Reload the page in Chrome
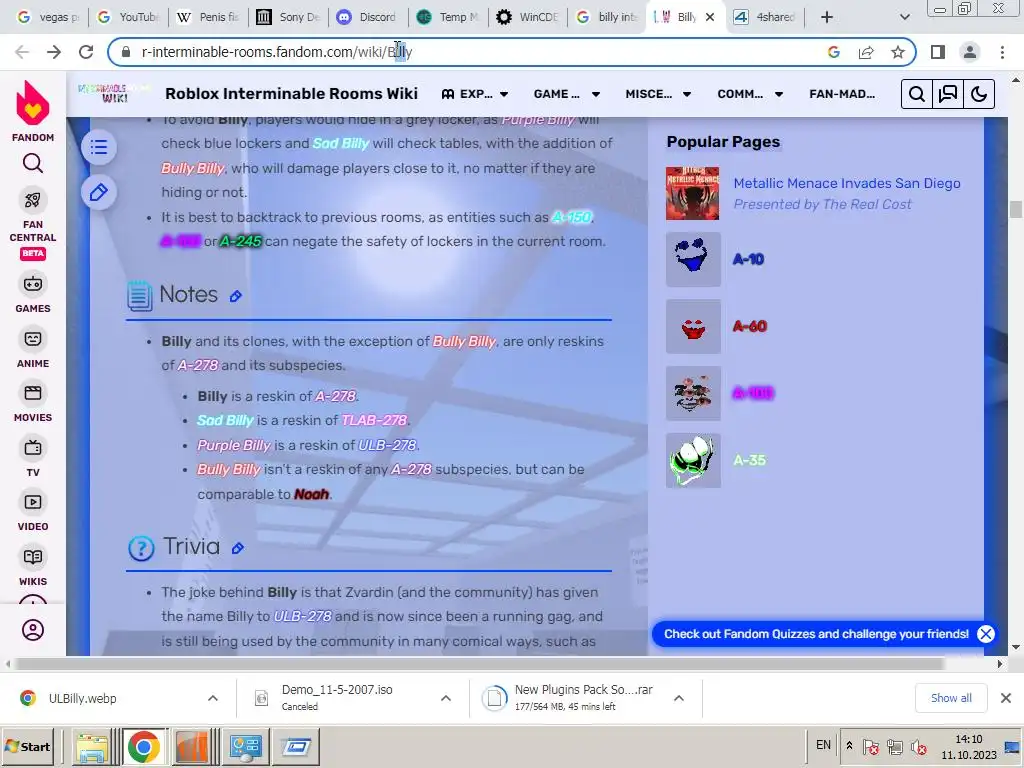 (86, 52)
